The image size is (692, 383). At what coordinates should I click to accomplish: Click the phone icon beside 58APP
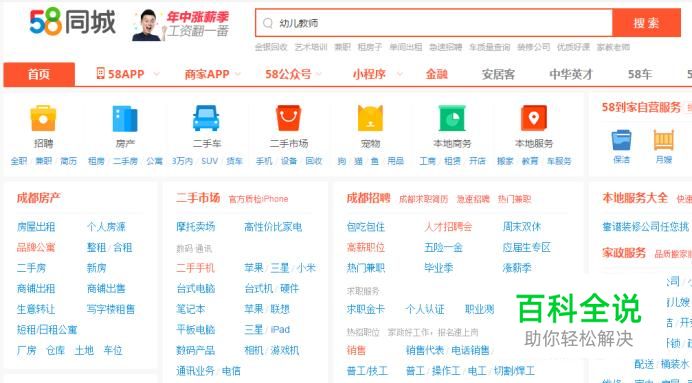tap(101, 73)
